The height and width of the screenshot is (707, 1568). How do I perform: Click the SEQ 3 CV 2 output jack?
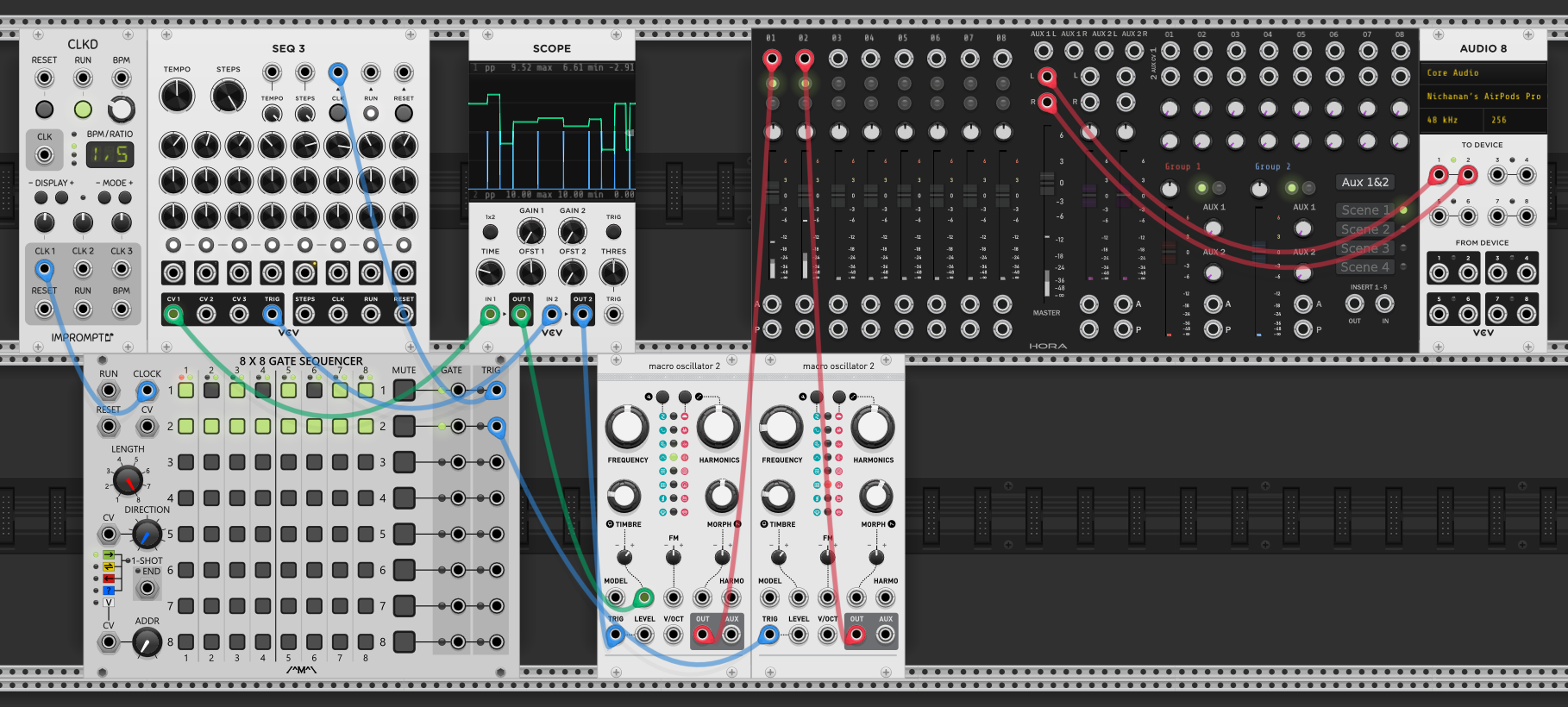point(206,315)
